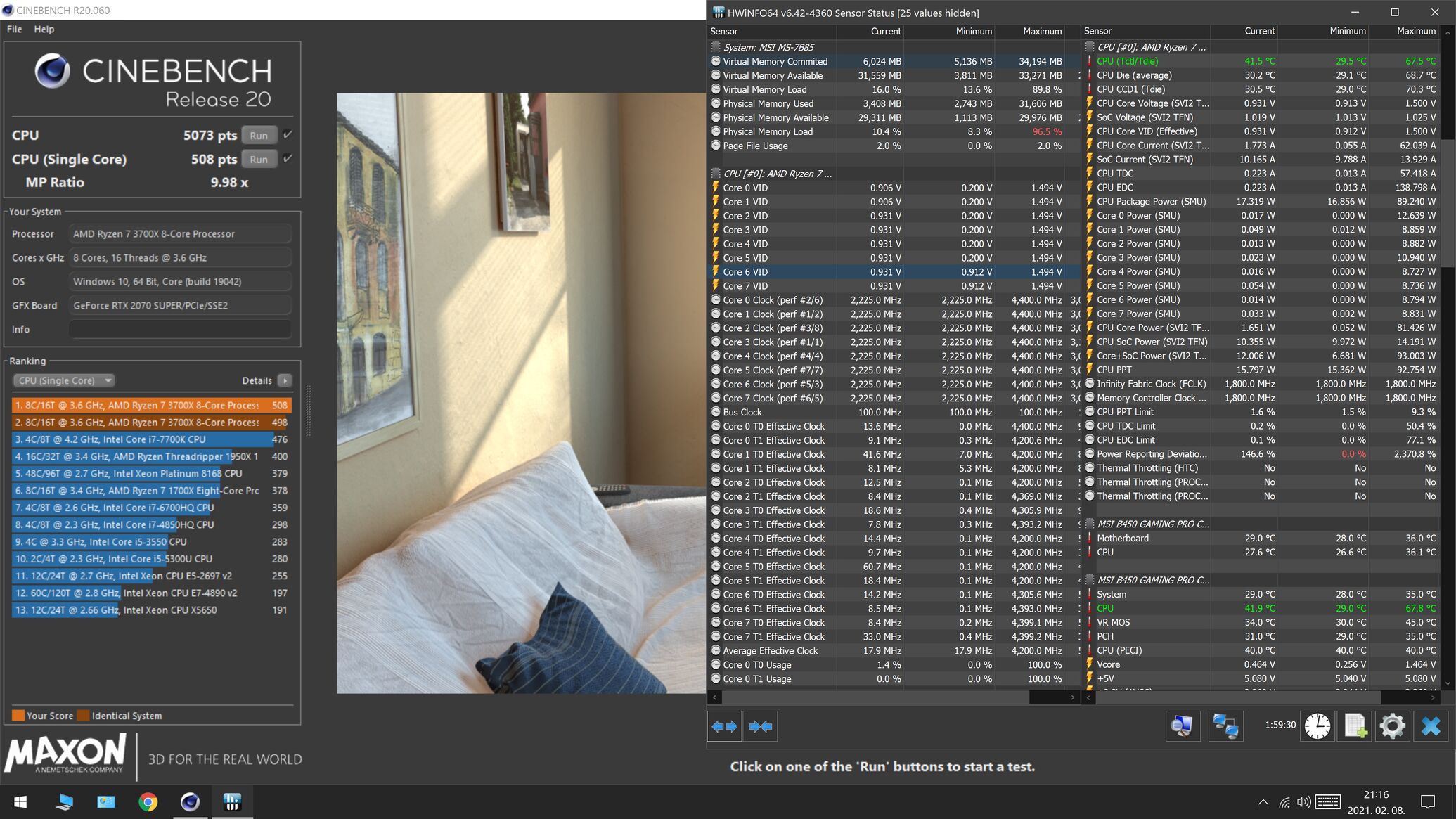Screen dimensions: 1456x819
Task: Click HWiNFO network computers icon
Action: pos(1225,726)
